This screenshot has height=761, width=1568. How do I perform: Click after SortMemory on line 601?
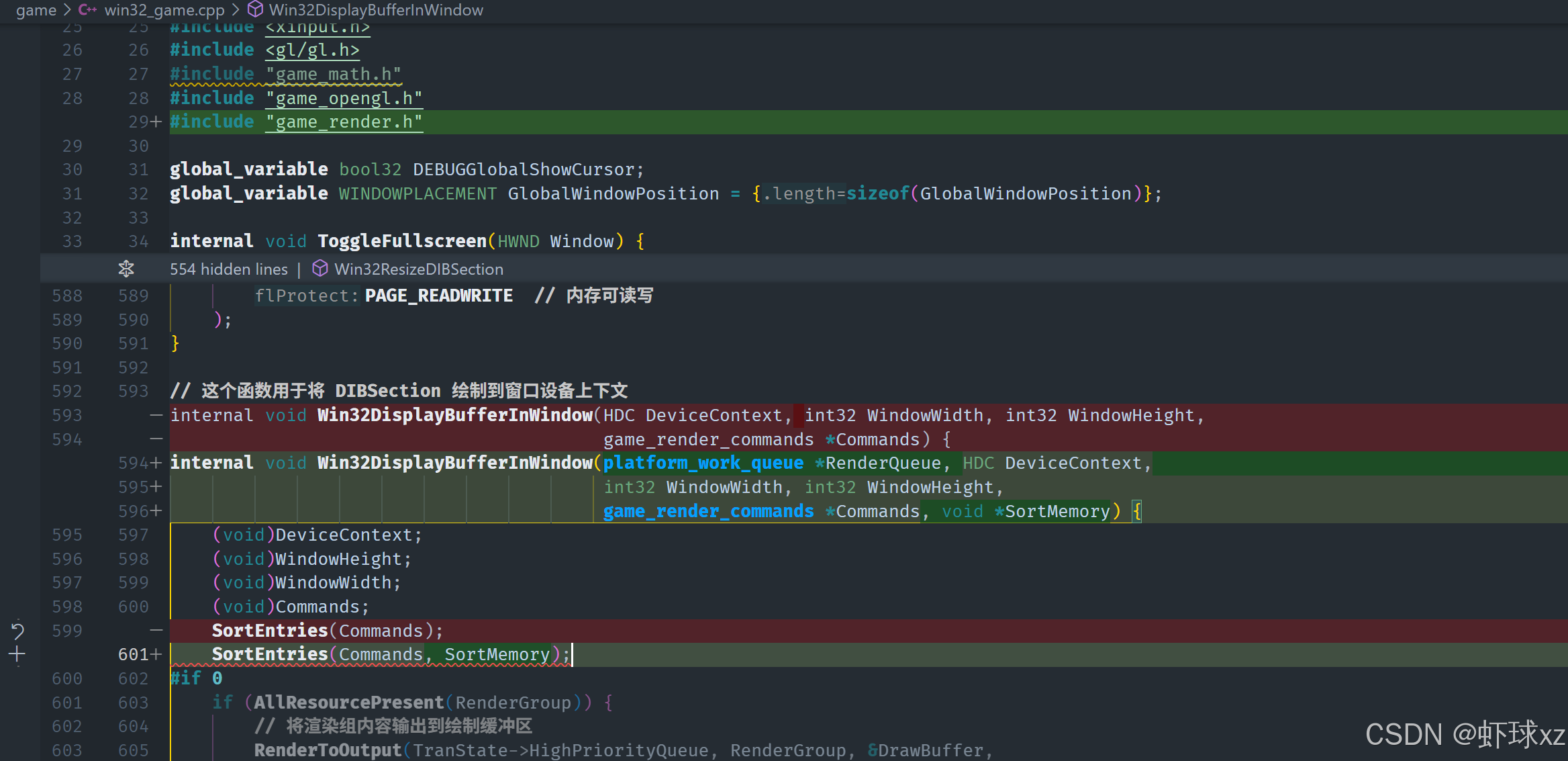click(550, 654)
